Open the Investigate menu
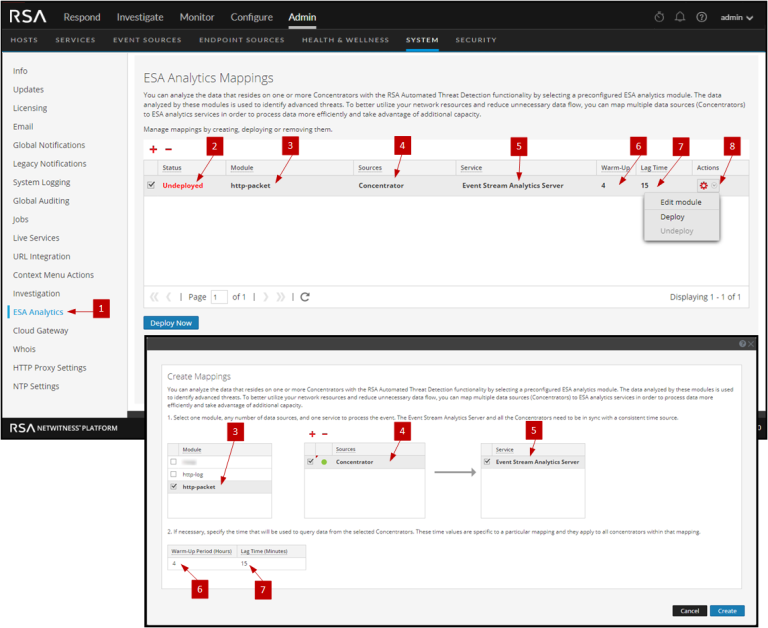This screenshot has width=768, height=628. tap(140, 17)
